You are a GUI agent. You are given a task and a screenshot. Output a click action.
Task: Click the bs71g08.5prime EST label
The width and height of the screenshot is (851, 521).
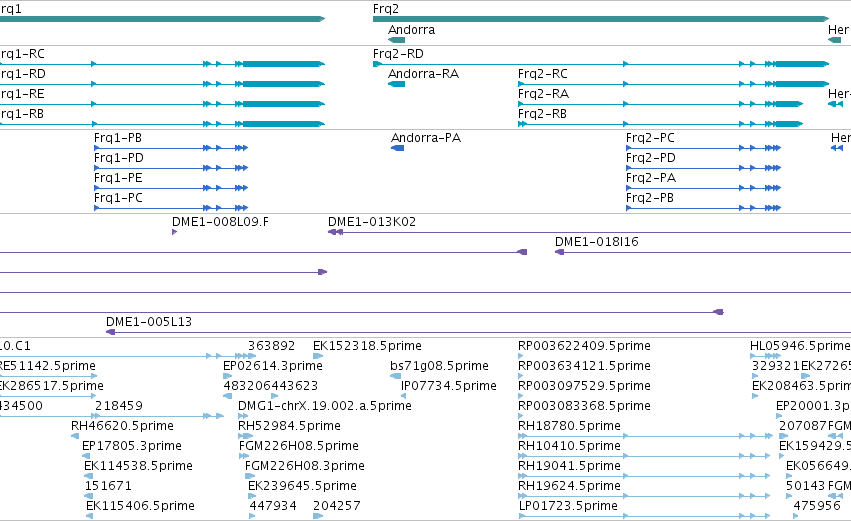(439, 366)
